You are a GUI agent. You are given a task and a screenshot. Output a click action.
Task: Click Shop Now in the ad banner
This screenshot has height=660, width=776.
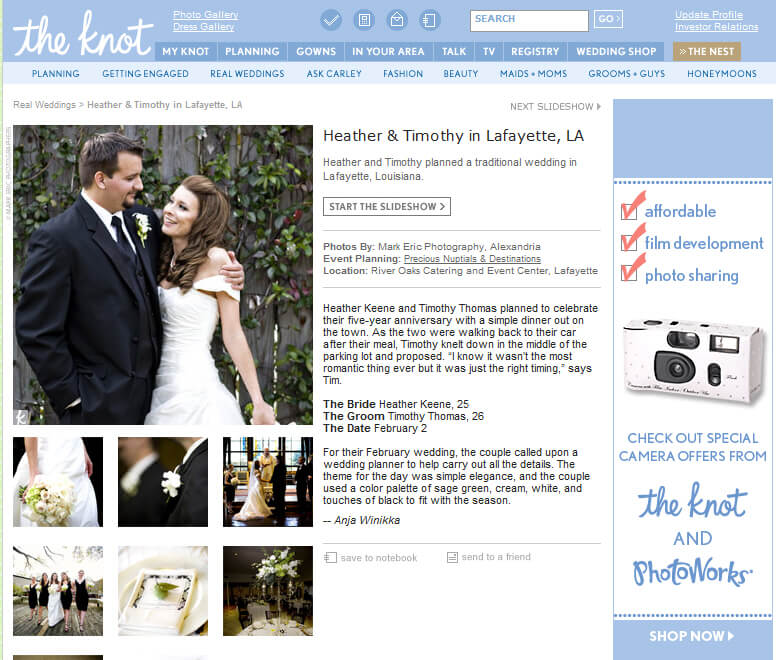(692, 636)
